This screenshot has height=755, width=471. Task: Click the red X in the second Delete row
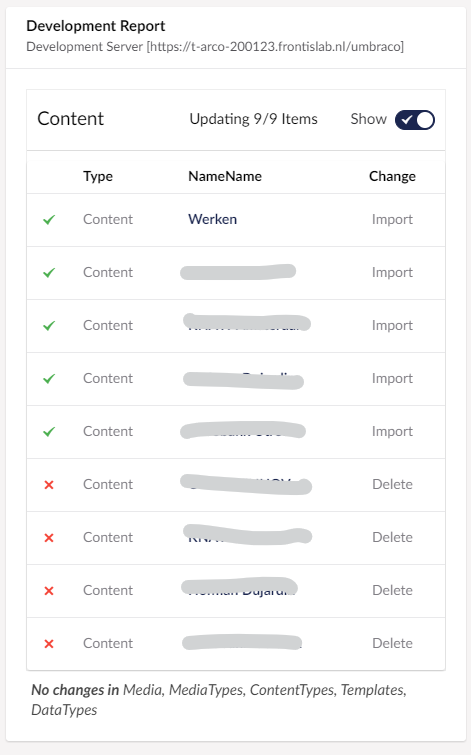[49, 538]
